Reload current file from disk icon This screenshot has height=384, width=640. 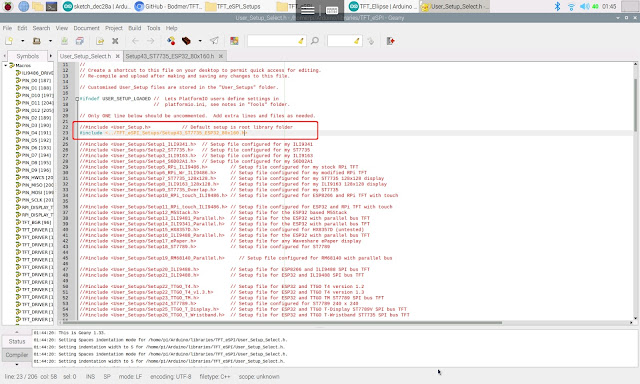point(100,41)
